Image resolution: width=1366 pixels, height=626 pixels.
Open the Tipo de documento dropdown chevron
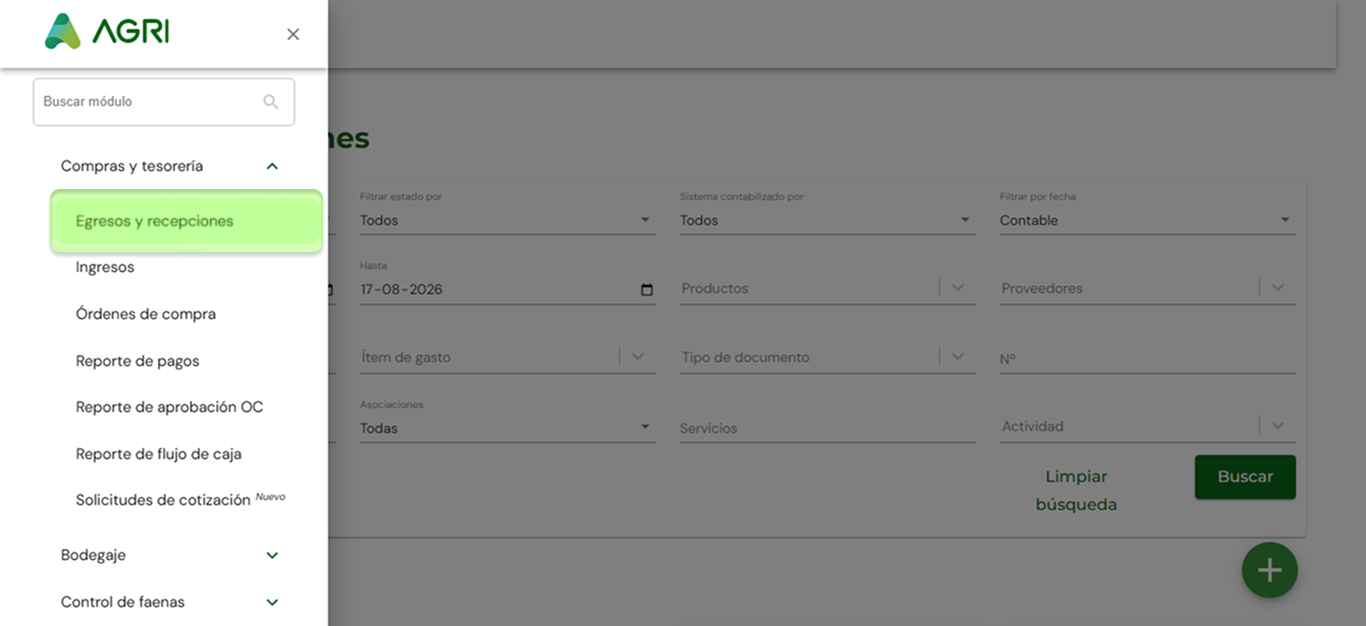(958, 357)
